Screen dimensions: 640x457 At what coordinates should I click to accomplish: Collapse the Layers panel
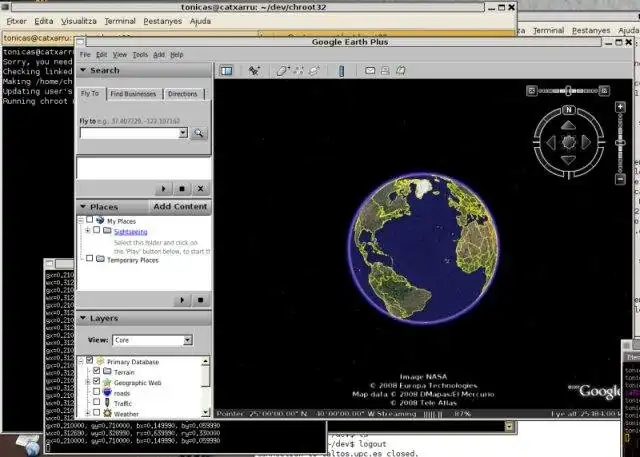83,318
